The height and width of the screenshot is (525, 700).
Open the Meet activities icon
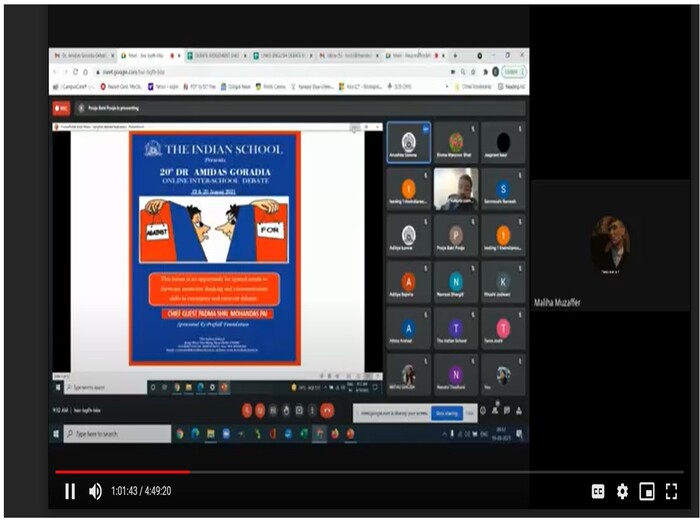click(519, 410)
